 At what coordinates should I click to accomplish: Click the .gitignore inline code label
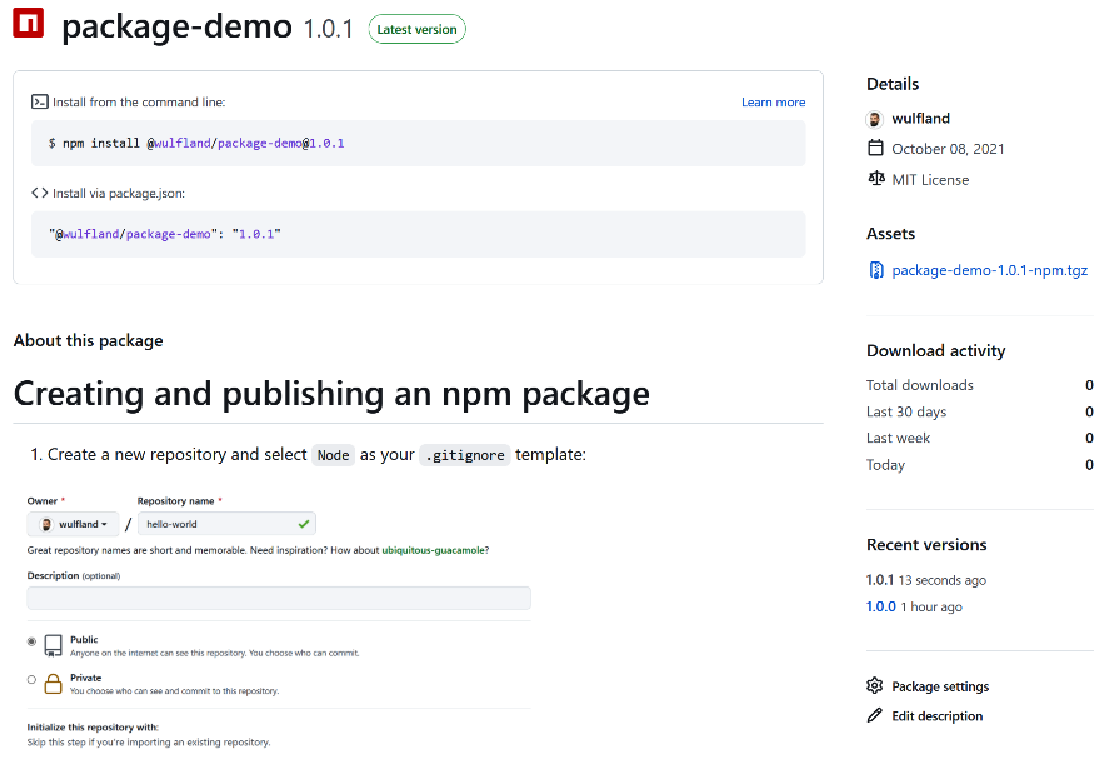tap(465, 455)
